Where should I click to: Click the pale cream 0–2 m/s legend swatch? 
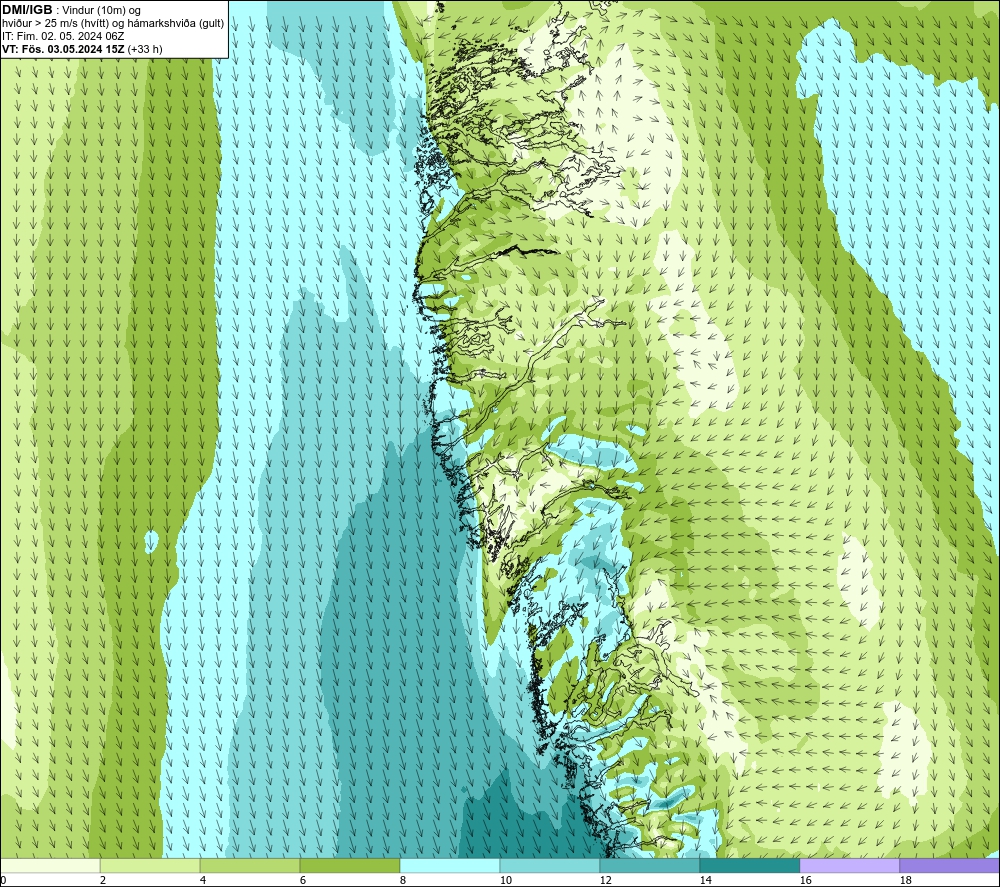pos(50,865)
